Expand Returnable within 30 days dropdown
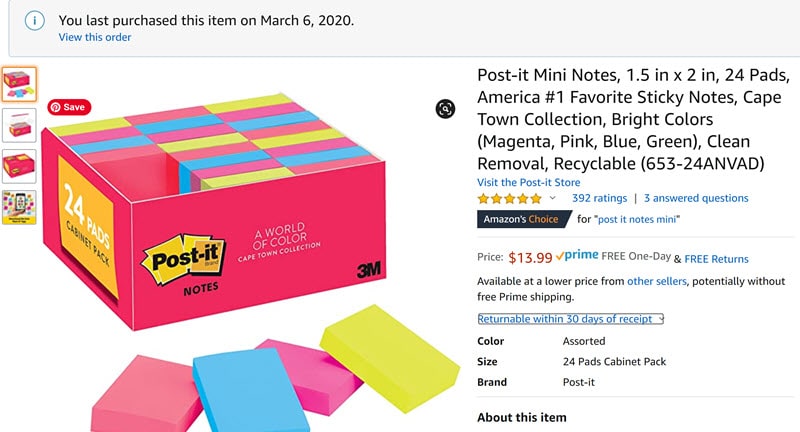This screenshot has width=800, height=432. pos(571,319)
